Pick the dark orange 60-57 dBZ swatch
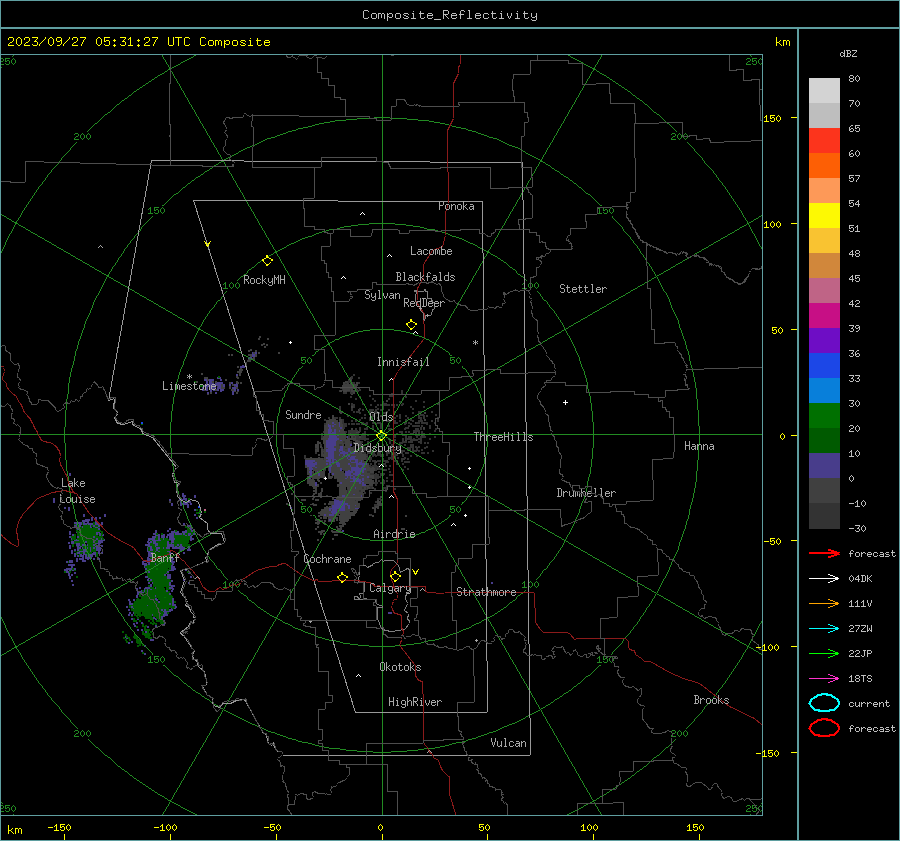 [x=824, y=166]
